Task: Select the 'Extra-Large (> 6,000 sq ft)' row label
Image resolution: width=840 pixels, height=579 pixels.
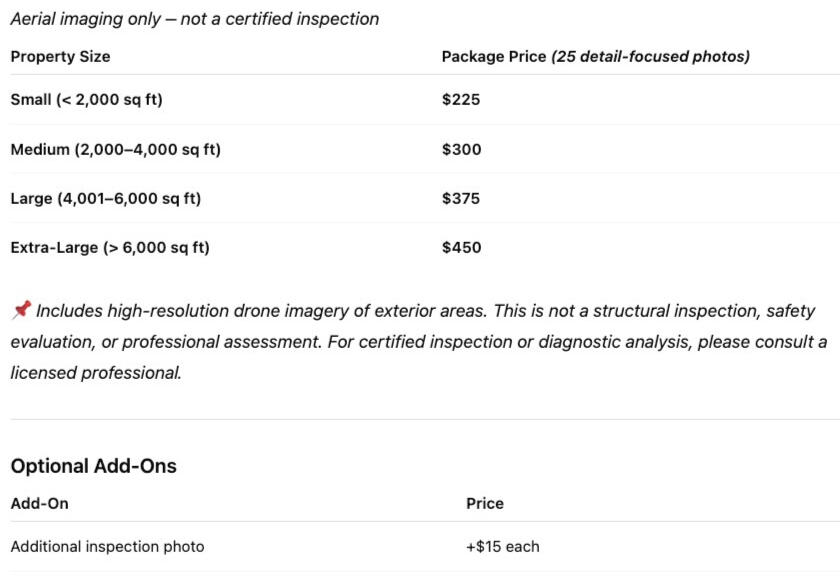Action: tap(110, 248)
